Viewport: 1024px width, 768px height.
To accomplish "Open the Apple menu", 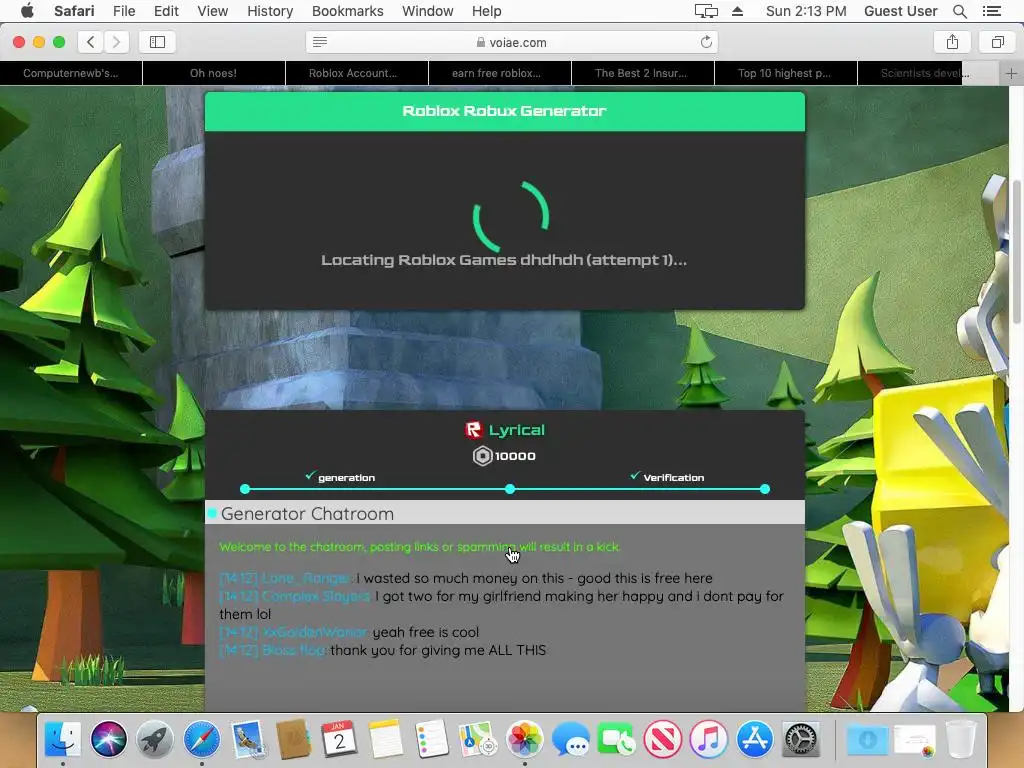I will (27, 11).
